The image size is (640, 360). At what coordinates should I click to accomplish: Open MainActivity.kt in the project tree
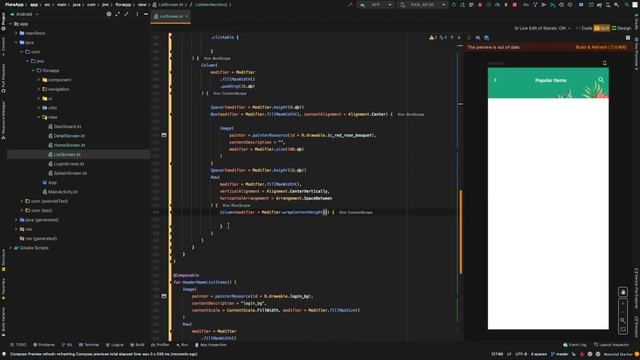63,192
